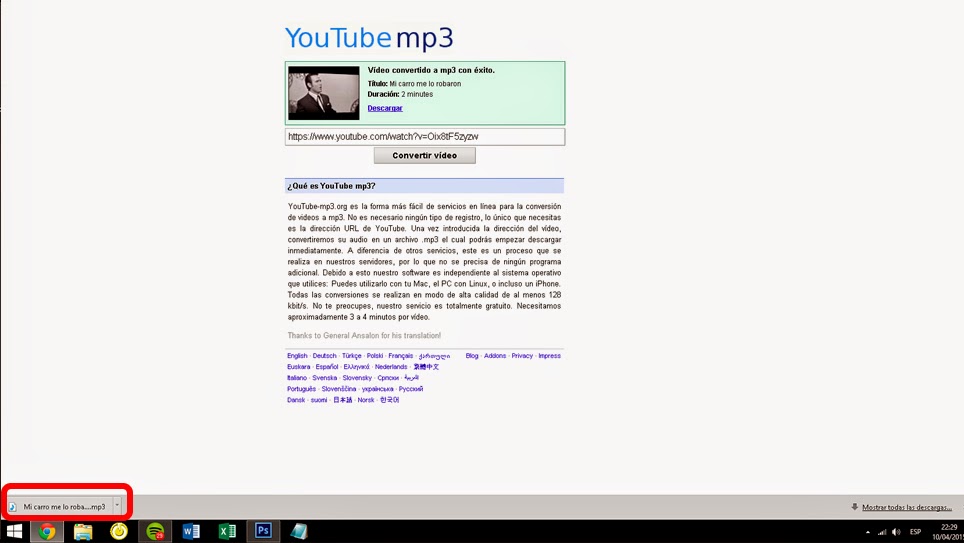Image resolution: width=964 pixels, height=543 pixels.
Task: Click the YouTube URL input field
Action: point(425,137)
